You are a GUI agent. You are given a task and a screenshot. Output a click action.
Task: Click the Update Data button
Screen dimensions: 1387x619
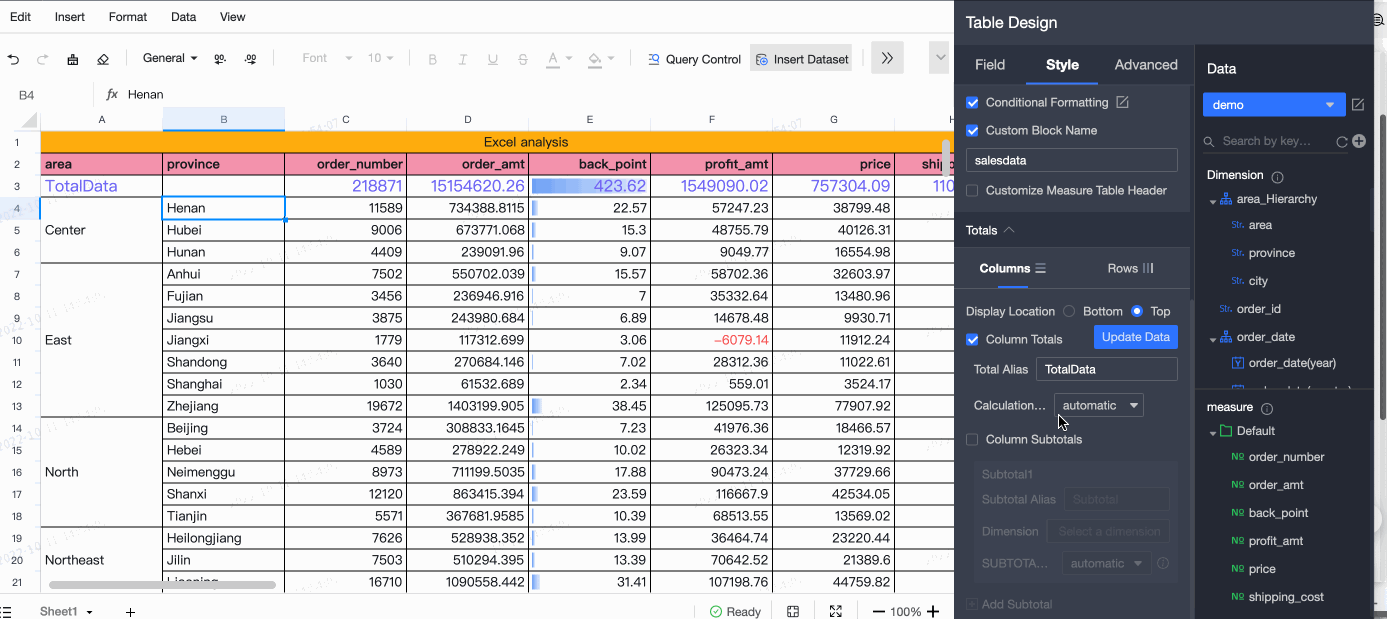tap(1136, 337)
